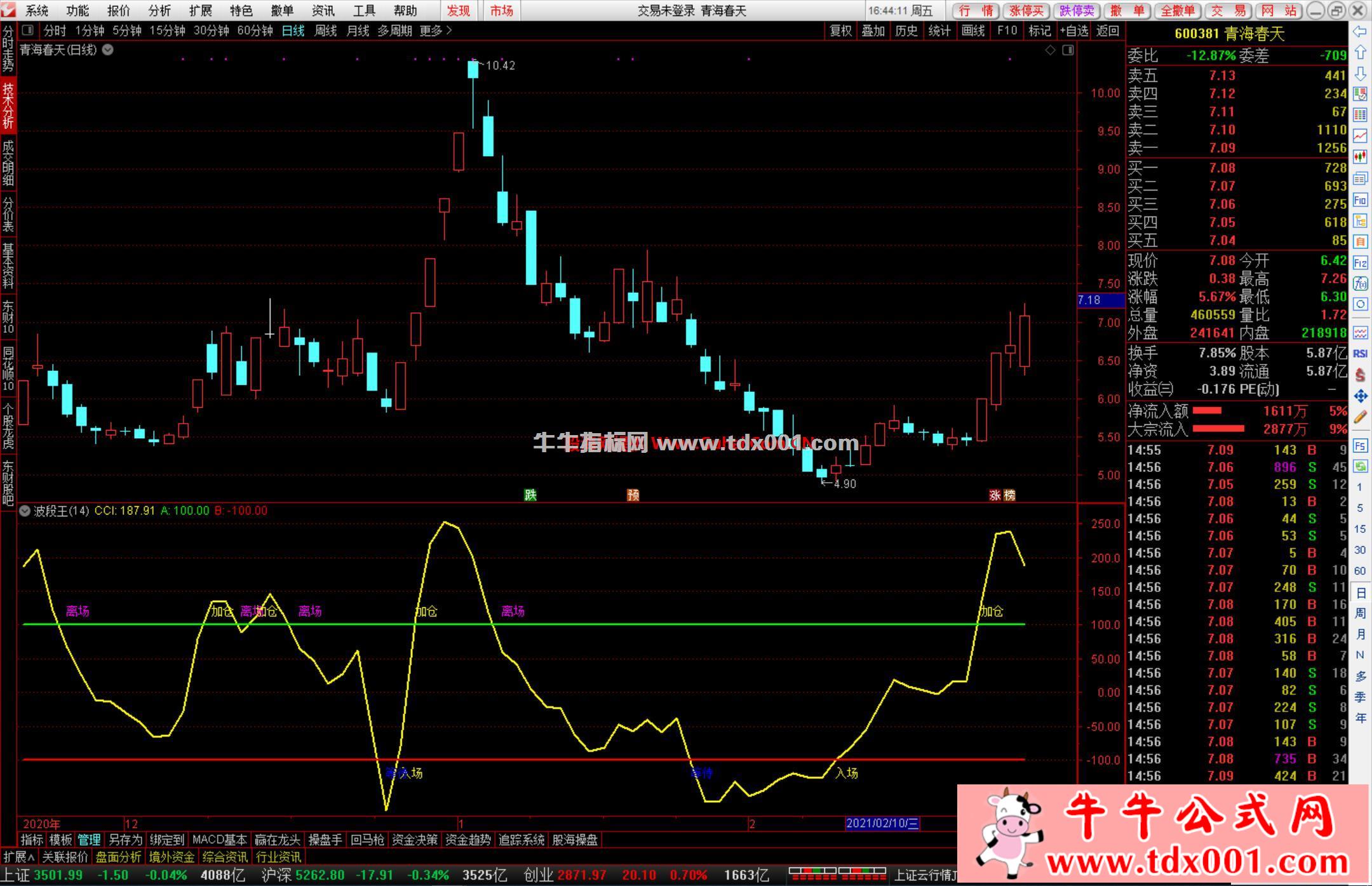Click the list with checkmark icon
Viewport: 1372px width, 886px height.
coord(1360,94)
